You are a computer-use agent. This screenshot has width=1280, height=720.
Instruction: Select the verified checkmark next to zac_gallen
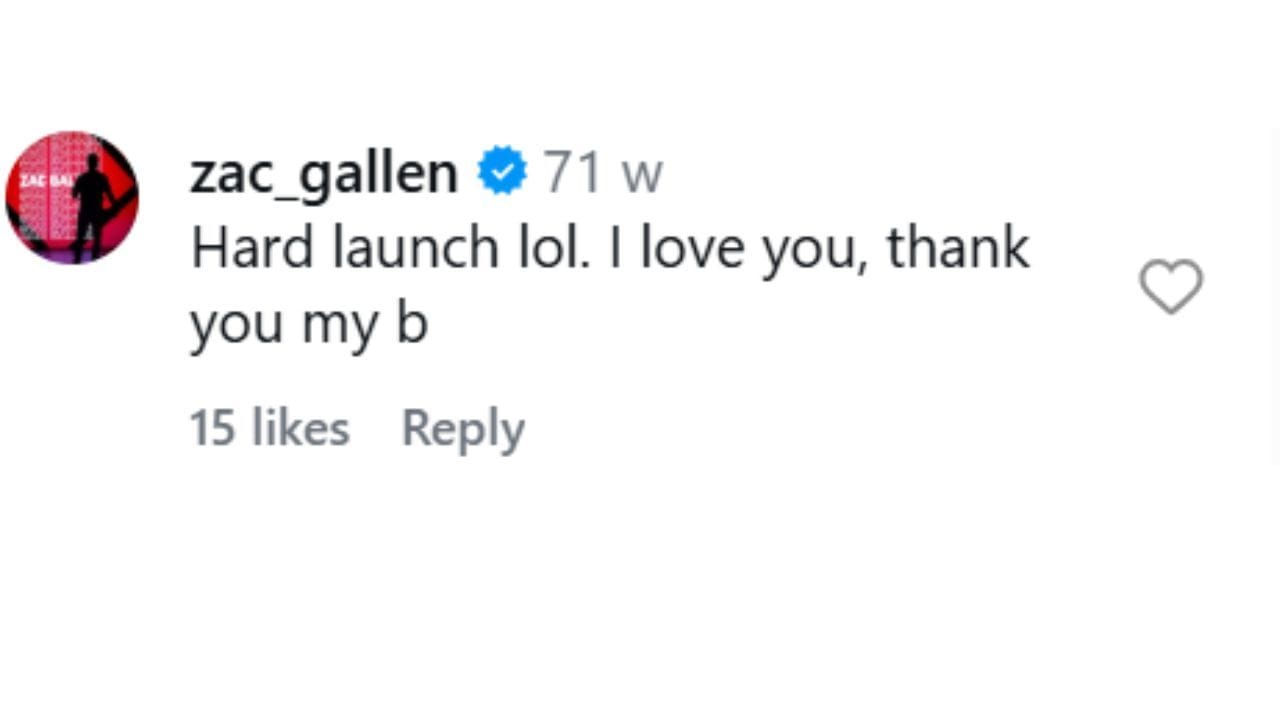pyautogui.click(x=502, y=173)
